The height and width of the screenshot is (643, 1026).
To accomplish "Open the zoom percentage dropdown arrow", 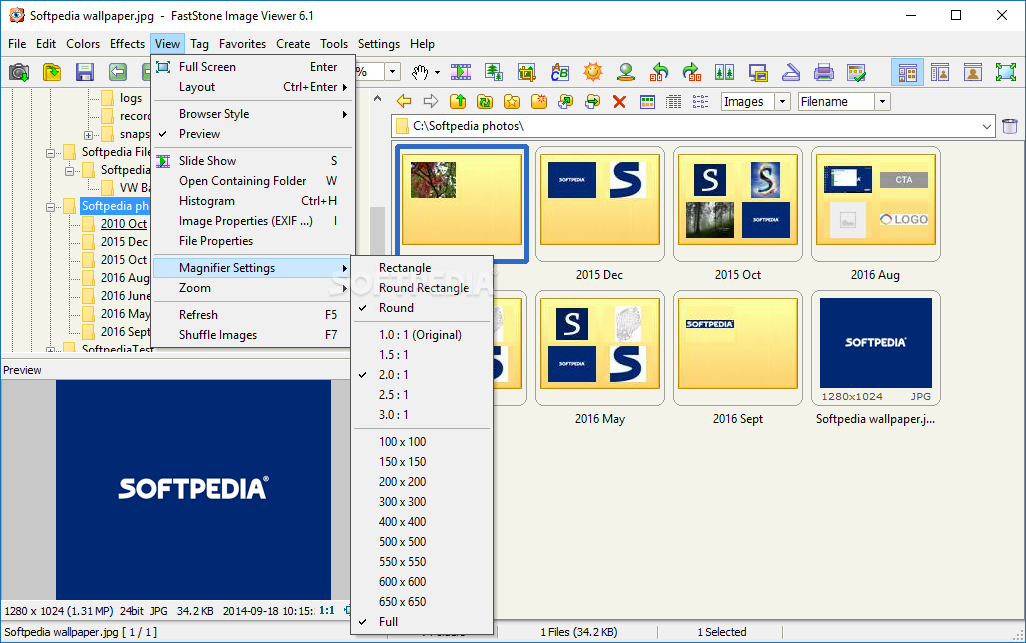I will [393, 71].
